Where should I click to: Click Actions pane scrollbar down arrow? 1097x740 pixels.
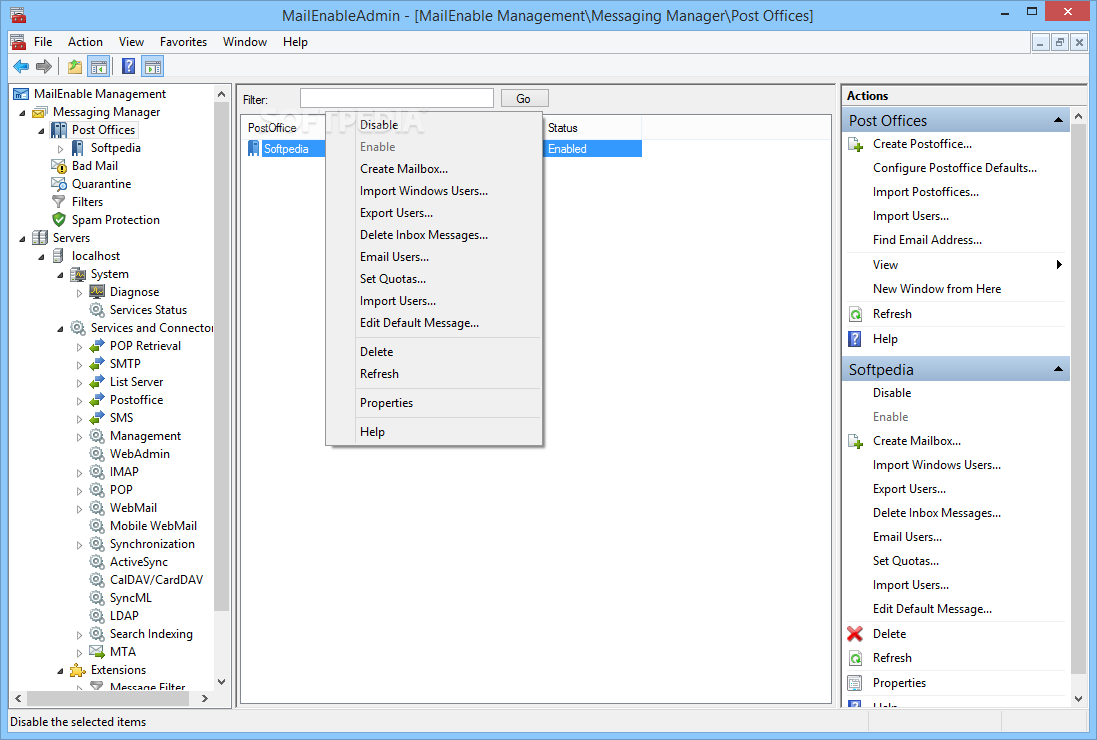[1078, 699]
